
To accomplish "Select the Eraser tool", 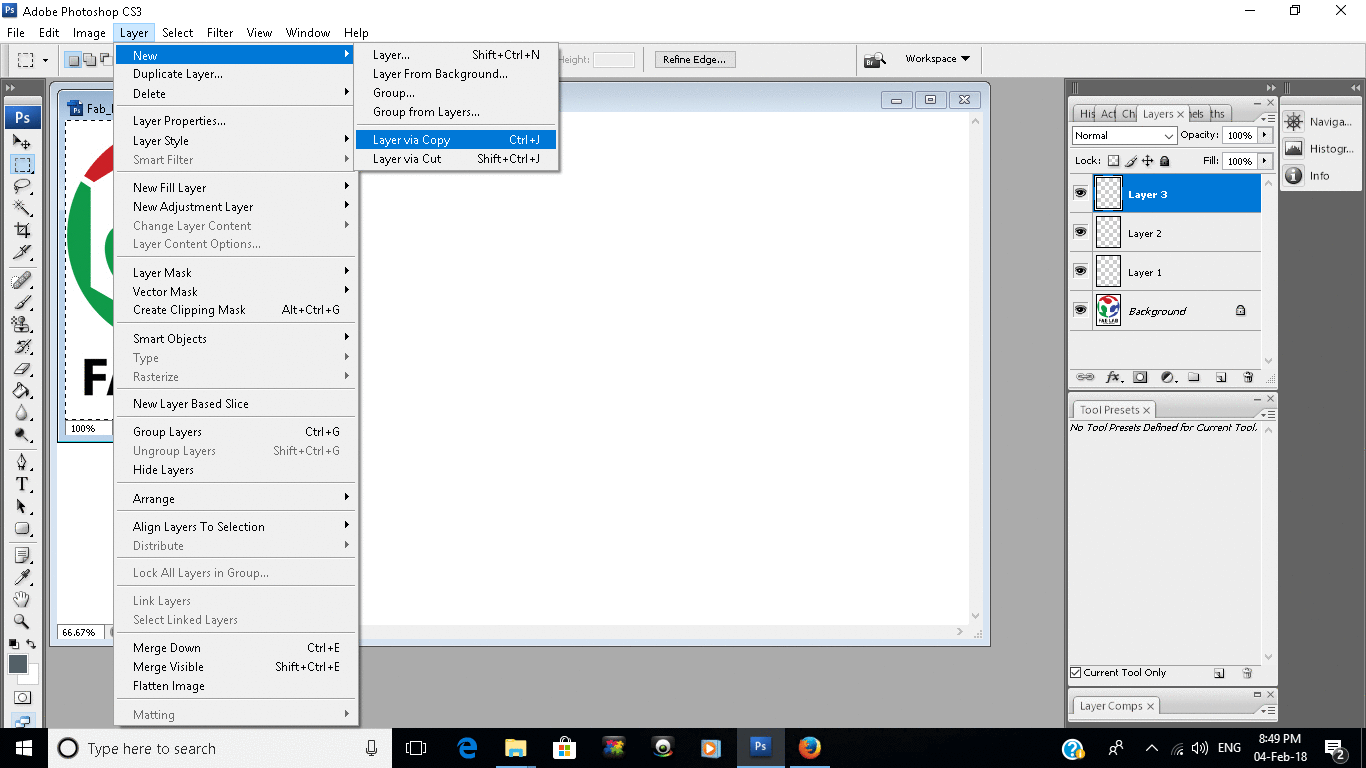I will [22, 368].
